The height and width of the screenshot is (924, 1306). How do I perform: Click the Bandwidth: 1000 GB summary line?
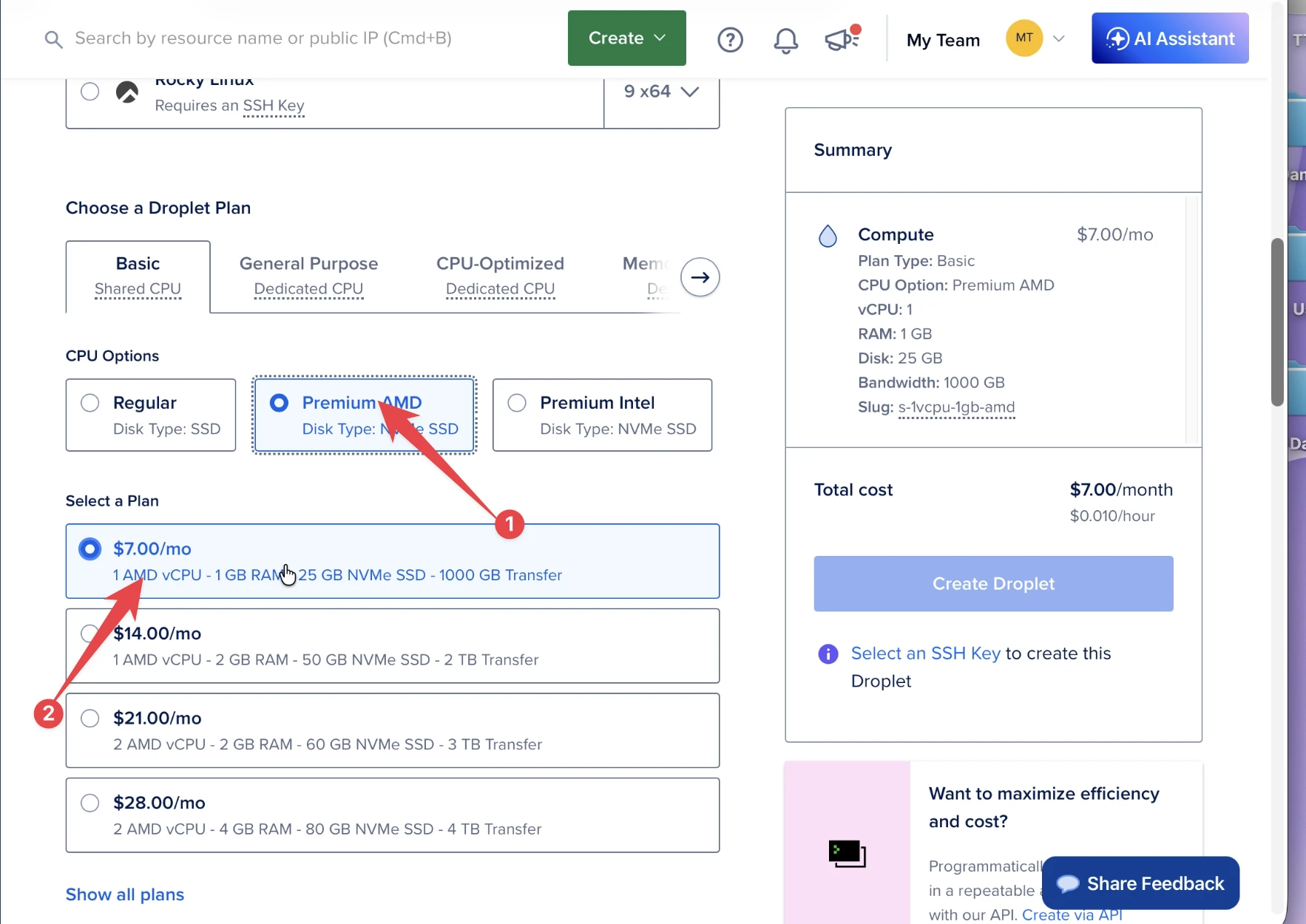931,383
